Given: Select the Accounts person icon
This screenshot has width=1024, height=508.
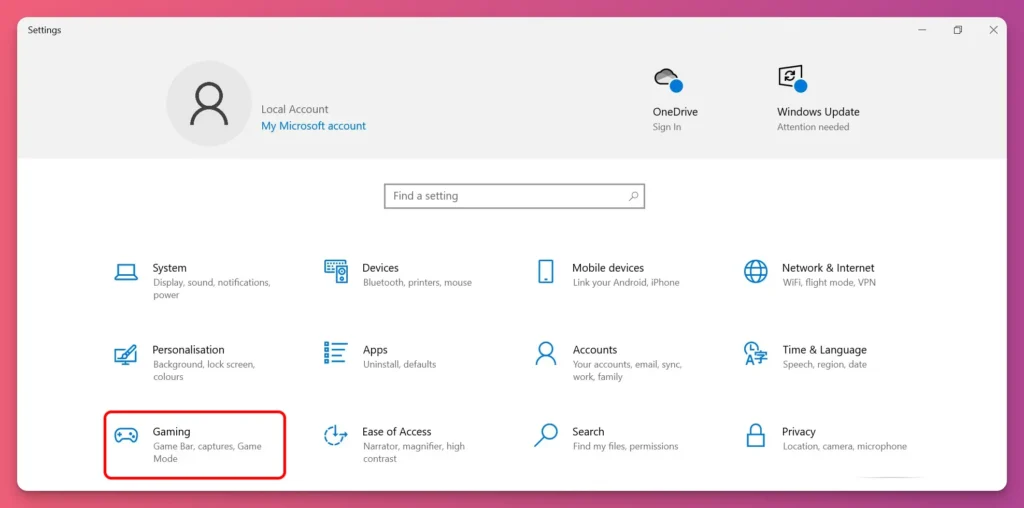Looking at the screenshot, I should tap(546, 353).
